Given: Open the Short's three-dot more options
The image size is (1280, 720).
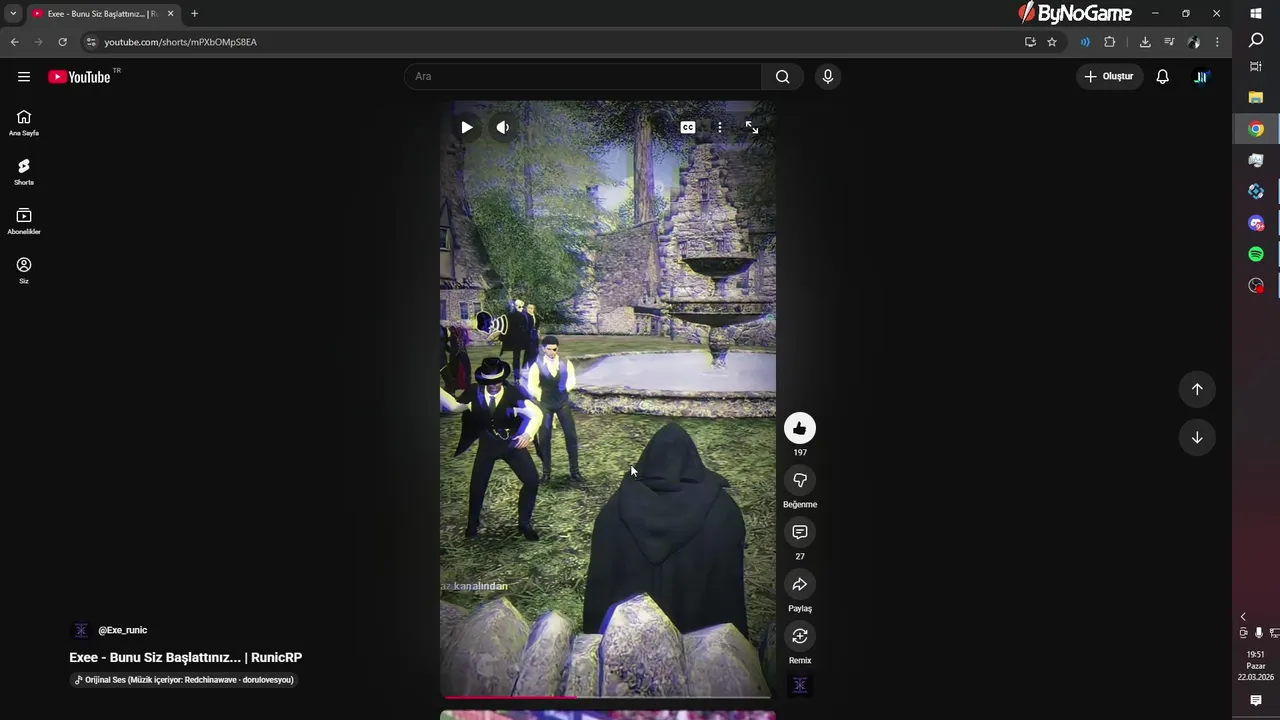Looking at the screenshot, I should [x=719, y=127].
